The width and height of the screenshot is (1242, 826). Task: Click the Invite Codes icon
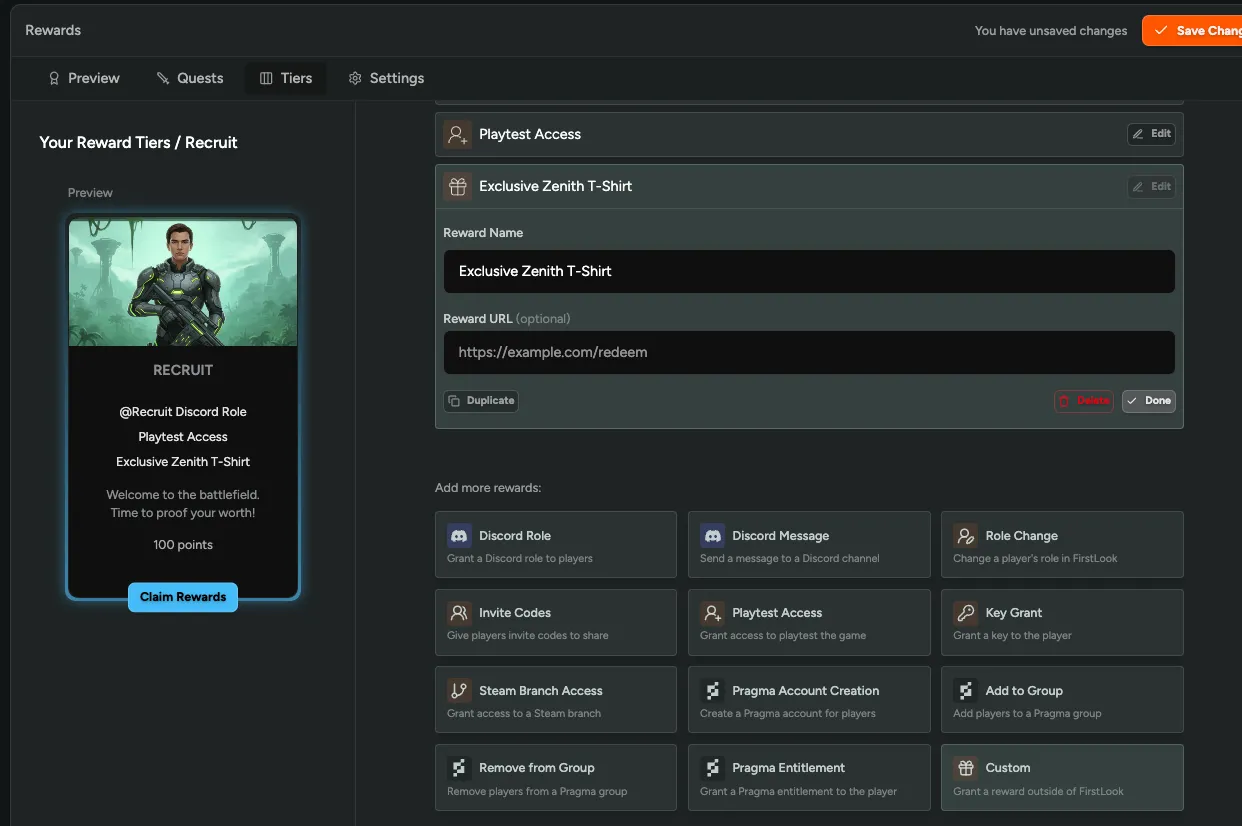[x=459, y=612]
